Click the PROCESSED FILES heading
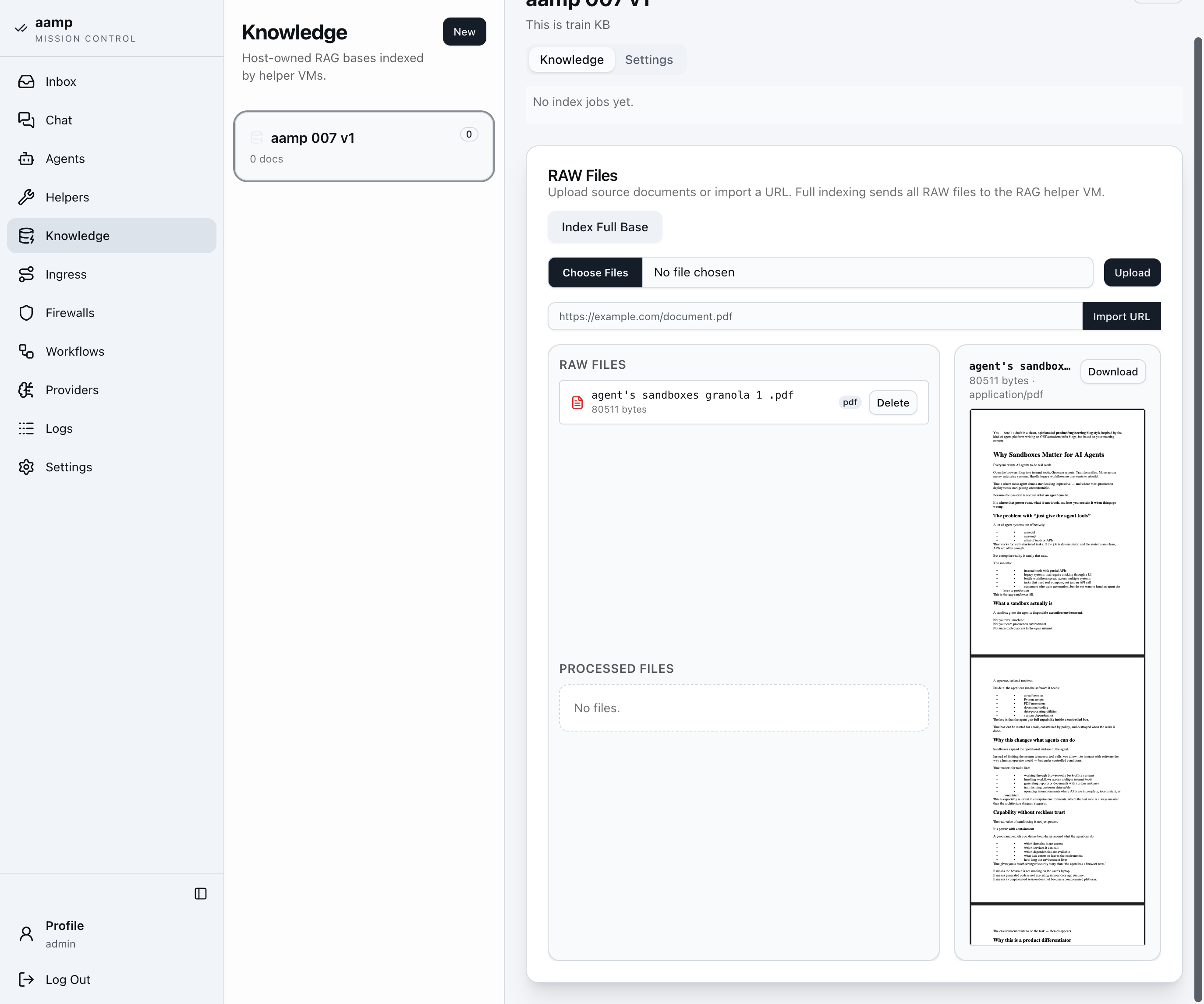This screenshot has width=1204, height=1004. 616,668
